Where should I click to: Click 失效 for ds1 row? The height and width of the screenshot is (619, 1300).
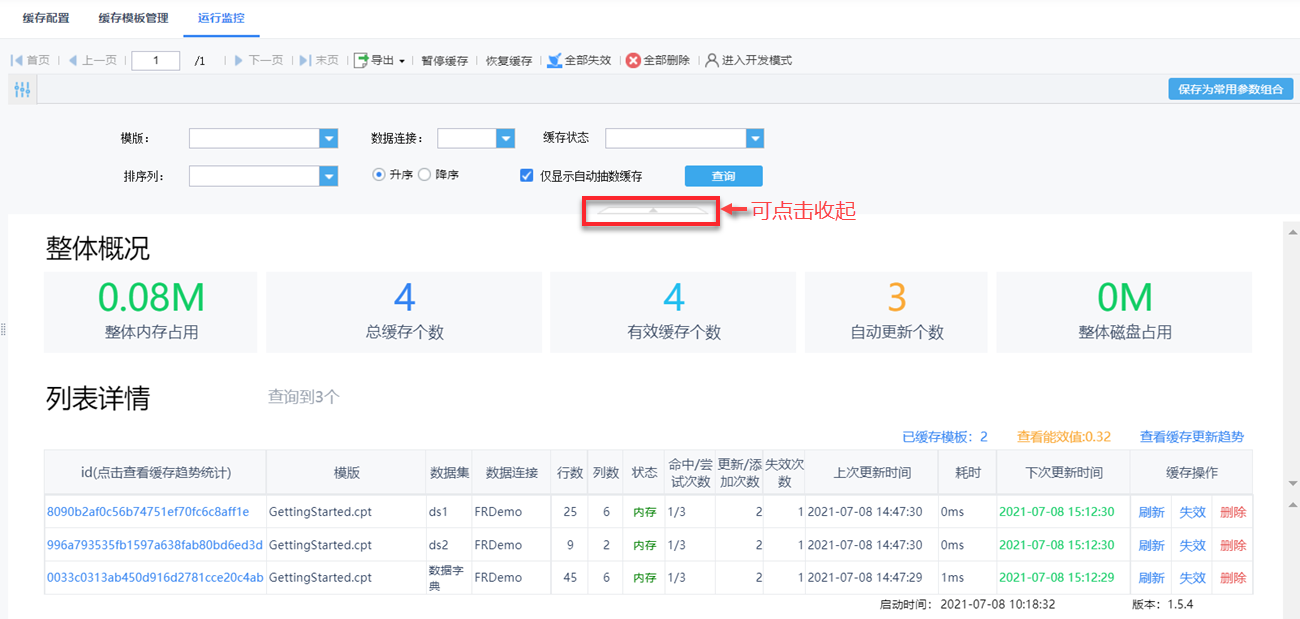[x=1192, y=512]
